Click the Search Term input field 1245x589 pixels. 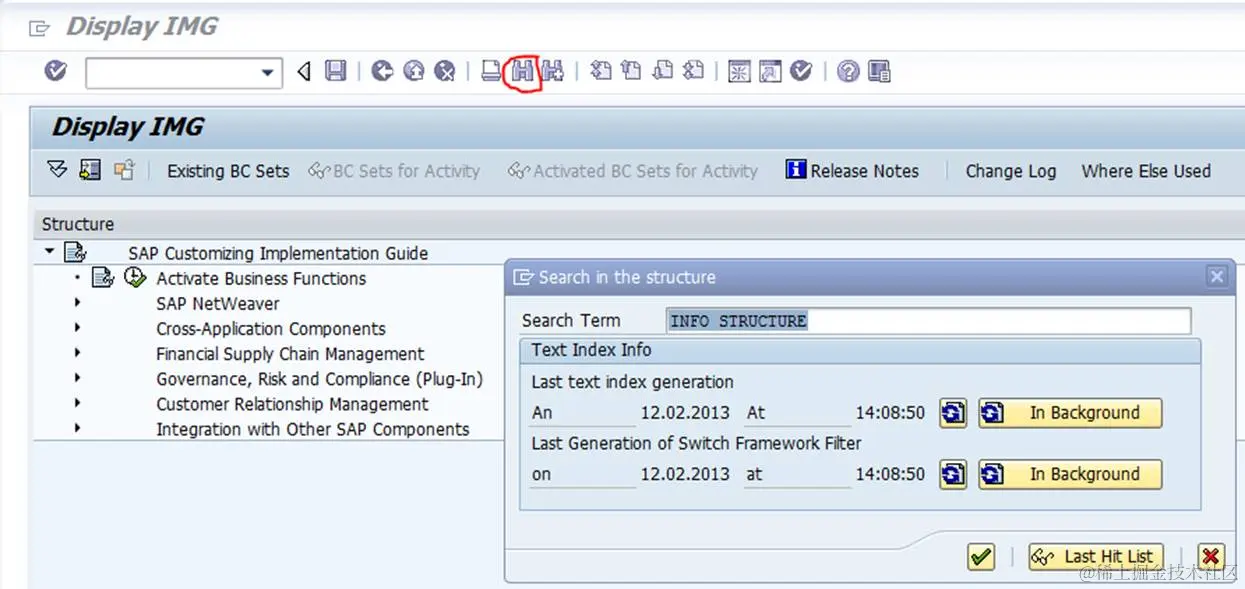point(929,321)
